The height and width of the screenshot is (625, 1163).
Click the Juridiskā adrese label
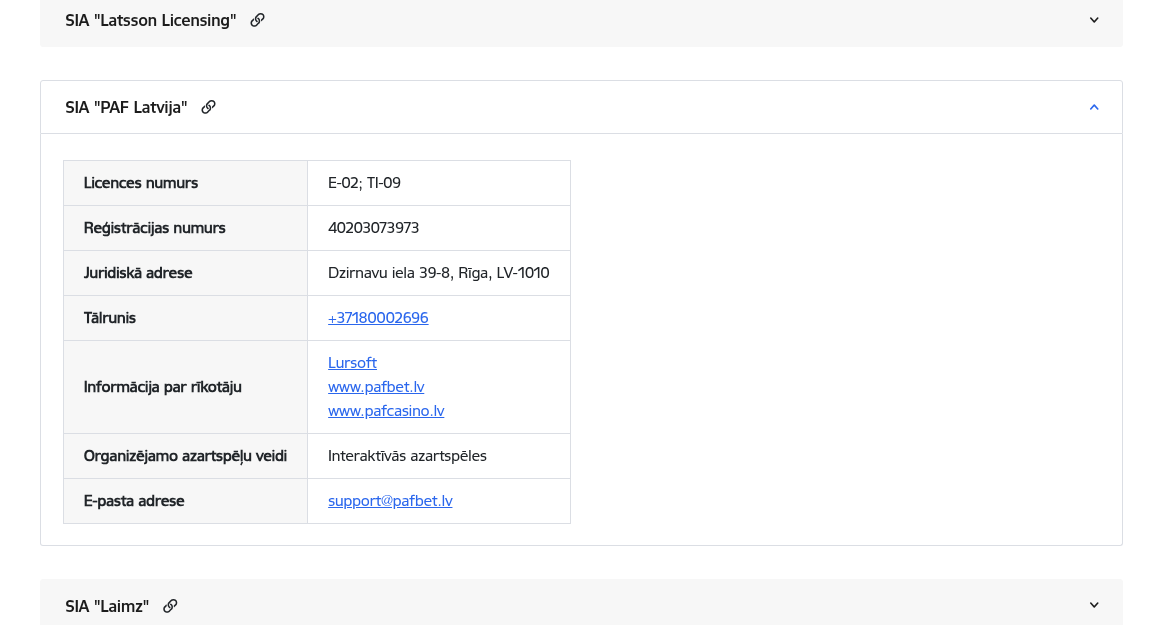click(138, 273)
